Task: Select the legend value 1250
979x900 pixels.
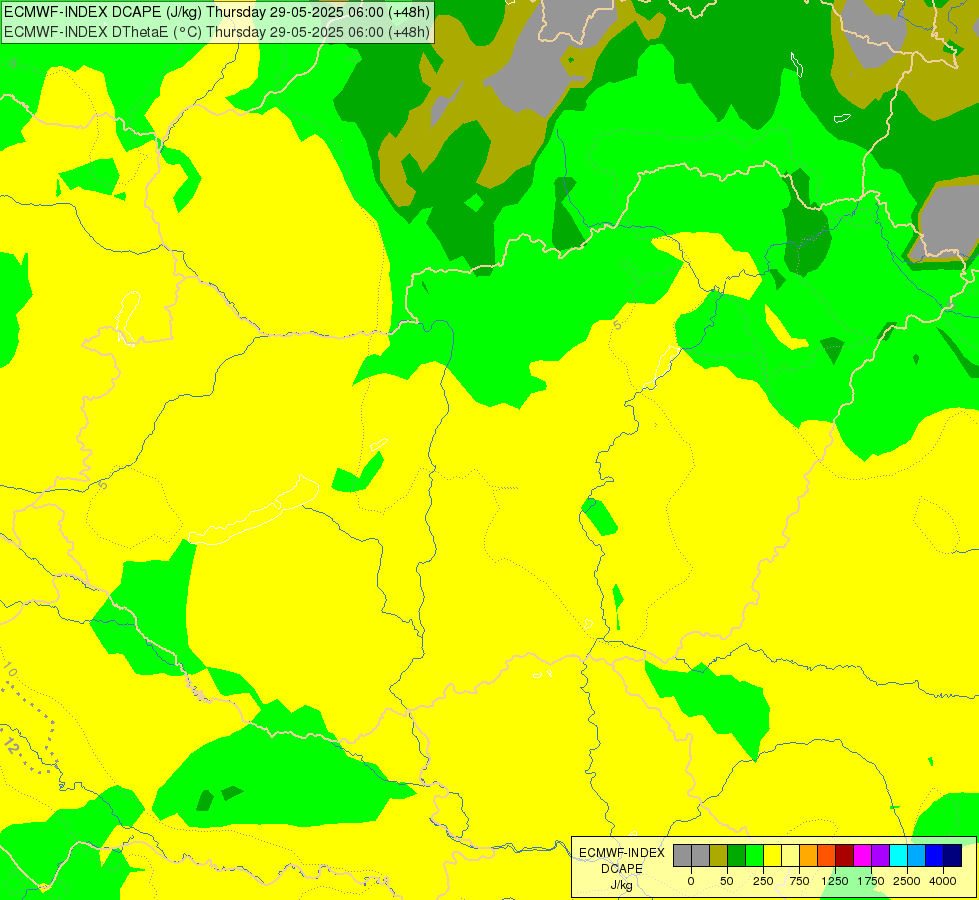Action: (x=835, y=881)
